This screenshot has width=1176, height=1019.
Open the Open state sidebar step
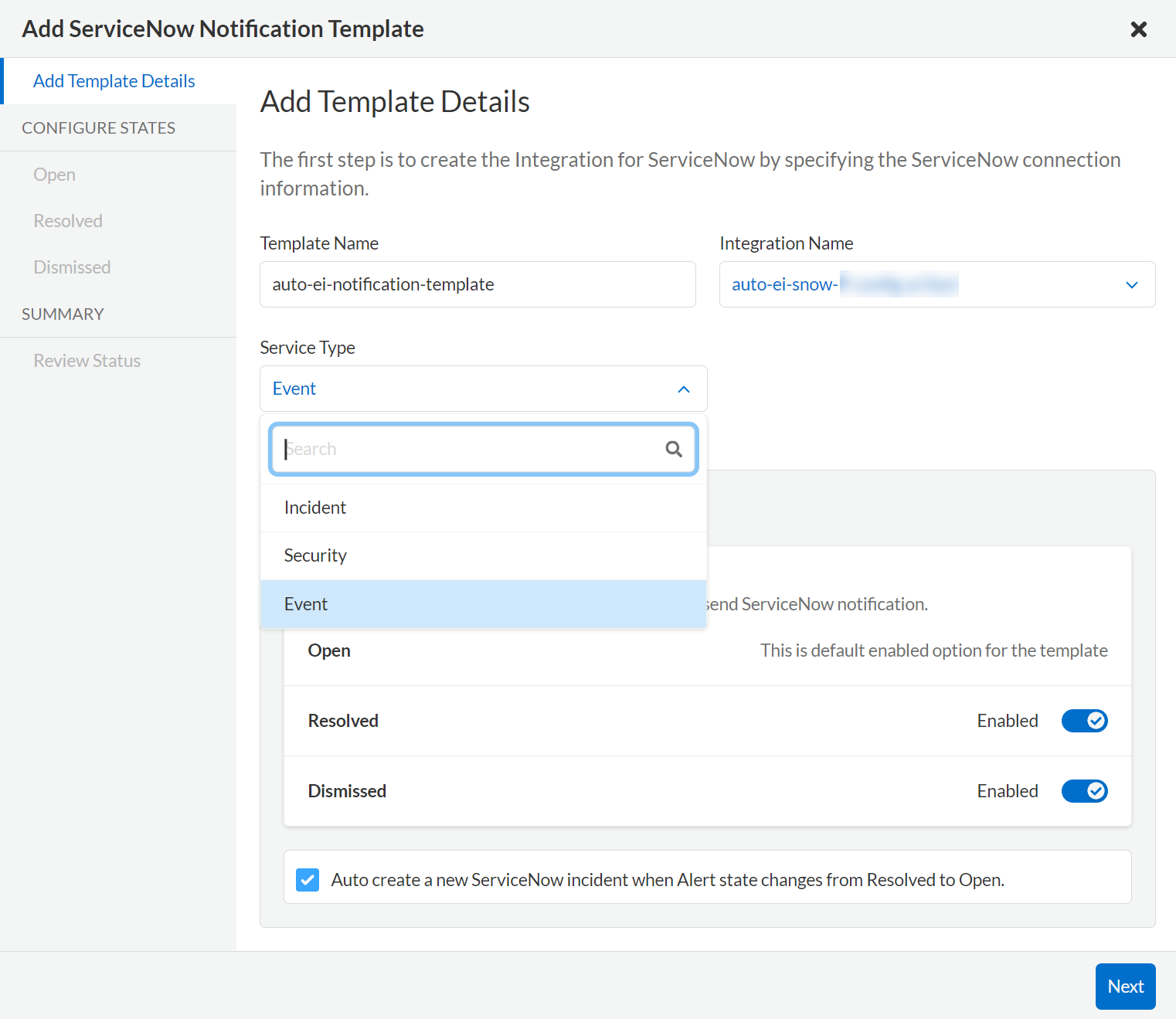pyautogui.click(x=55, y=175)
